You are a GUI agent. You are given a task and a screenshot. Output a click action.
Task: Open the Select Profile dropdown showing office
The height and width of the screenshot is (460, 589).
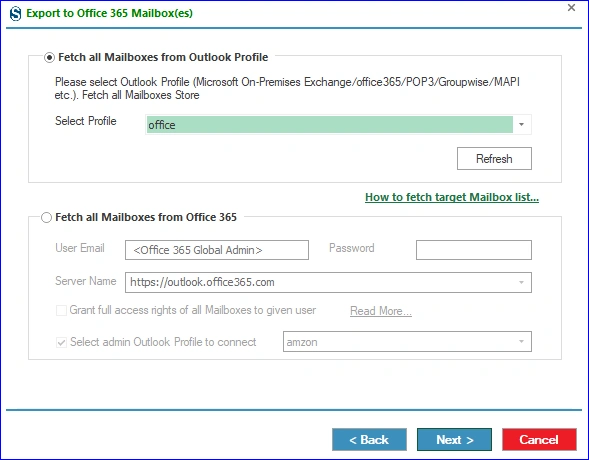coord(338,125)
